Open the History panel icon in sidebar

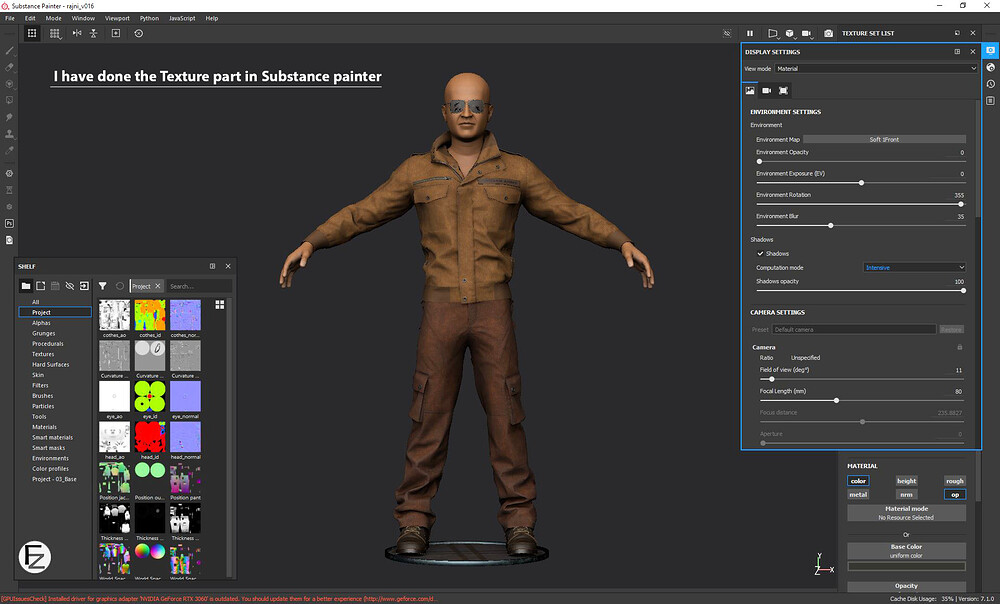pyautogui.click(x=990, y=84)
